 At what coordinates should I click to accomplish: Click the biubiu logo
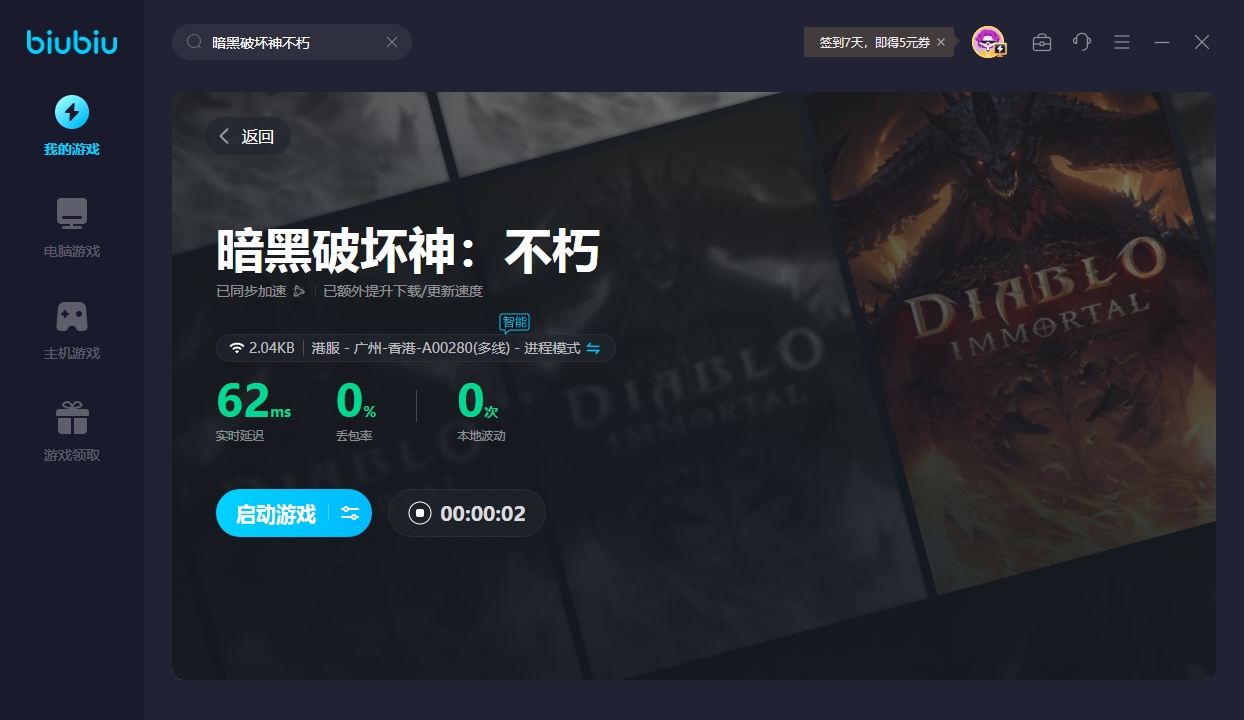click(72, 42)
